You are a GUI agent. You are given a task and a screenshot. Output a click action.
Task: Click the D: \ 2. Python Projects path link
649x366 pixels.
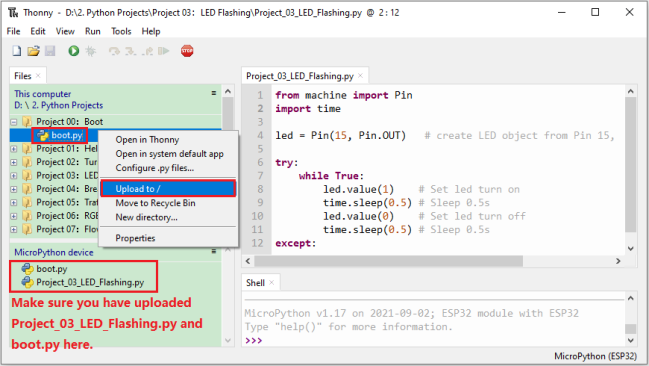click(58, 105)
